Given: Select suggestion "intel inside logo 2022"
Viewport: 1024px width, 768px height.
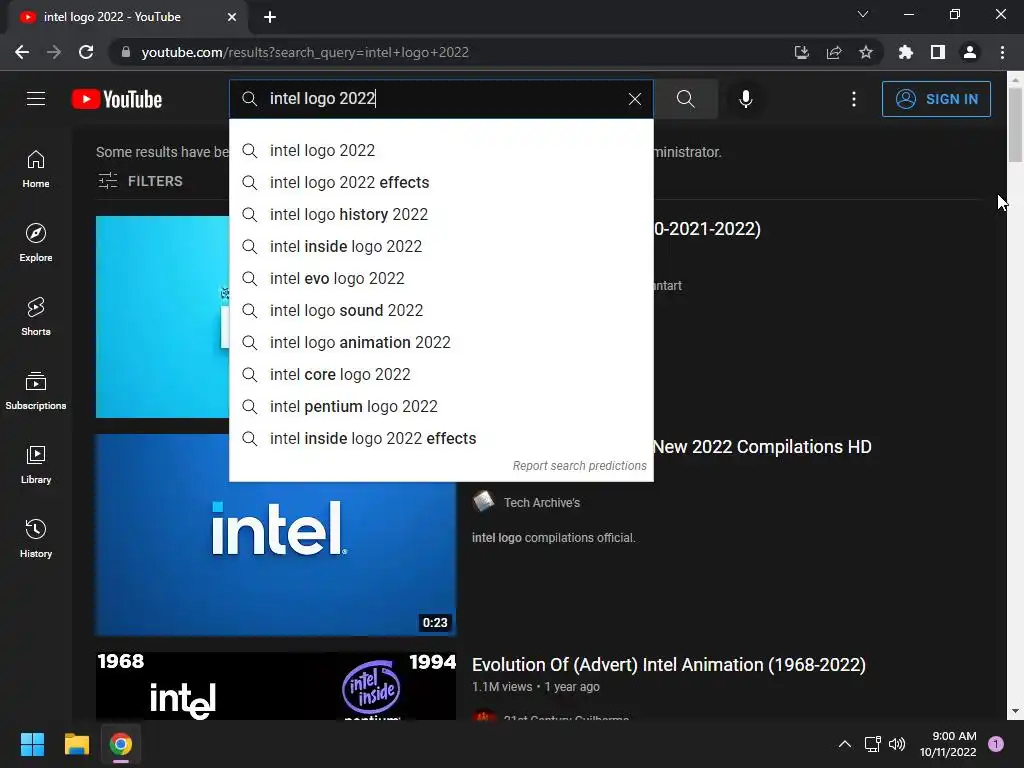Looking at the screenshot, I should coord(441,246).
